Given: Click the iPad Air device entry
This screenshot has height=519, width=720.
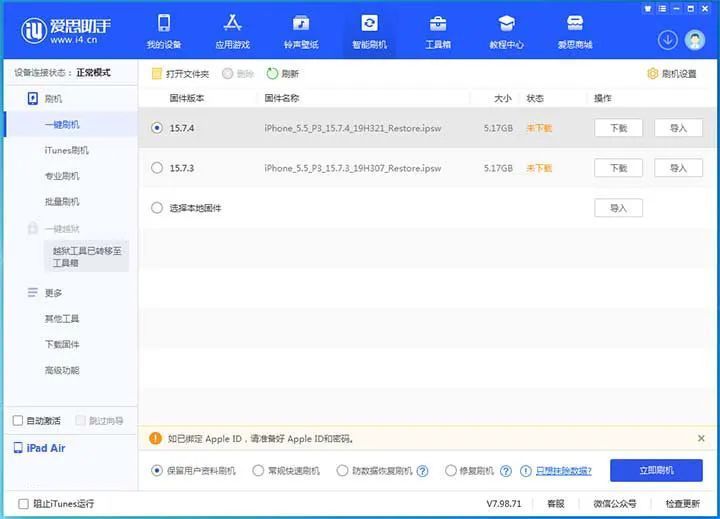Looking at the screenshot, I should pyautogui.click(x=39, y=448).
